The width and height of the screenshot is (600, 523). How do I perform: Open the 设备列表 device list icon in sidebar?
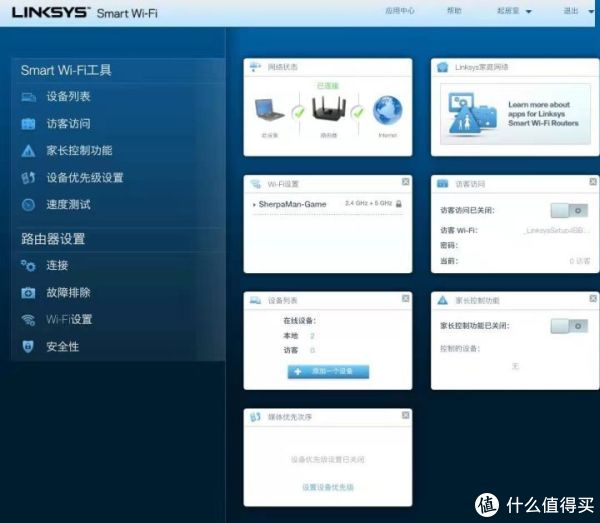tap(28, 97)
